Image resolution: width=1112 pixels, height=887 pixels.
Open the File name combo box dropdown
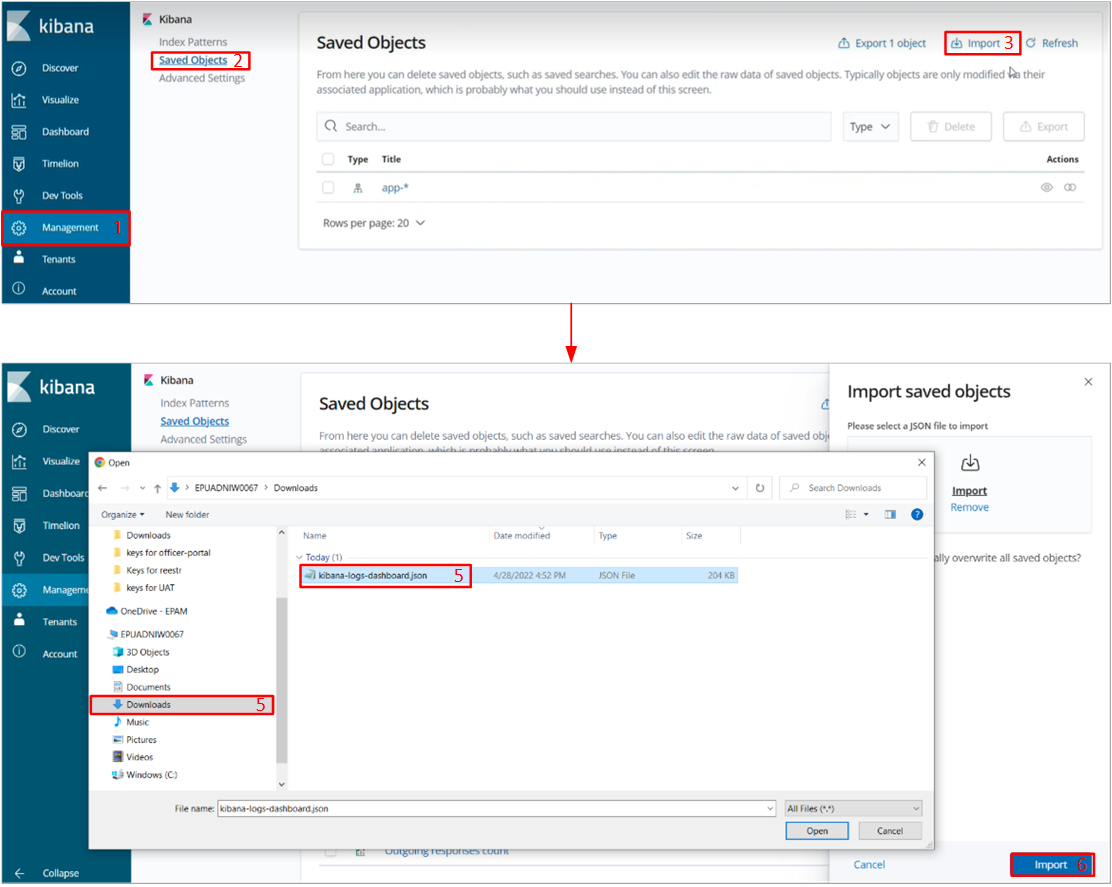pos(770,809)
